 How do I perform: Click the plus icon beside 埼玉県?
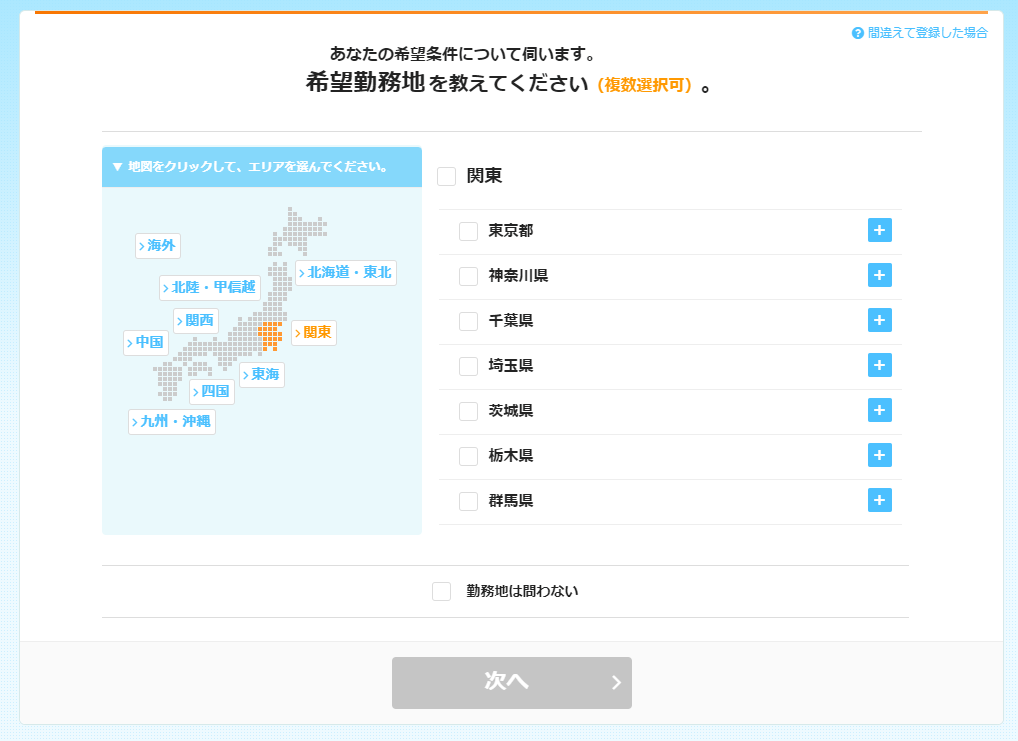pyautogui.click(x=879, y=365)
